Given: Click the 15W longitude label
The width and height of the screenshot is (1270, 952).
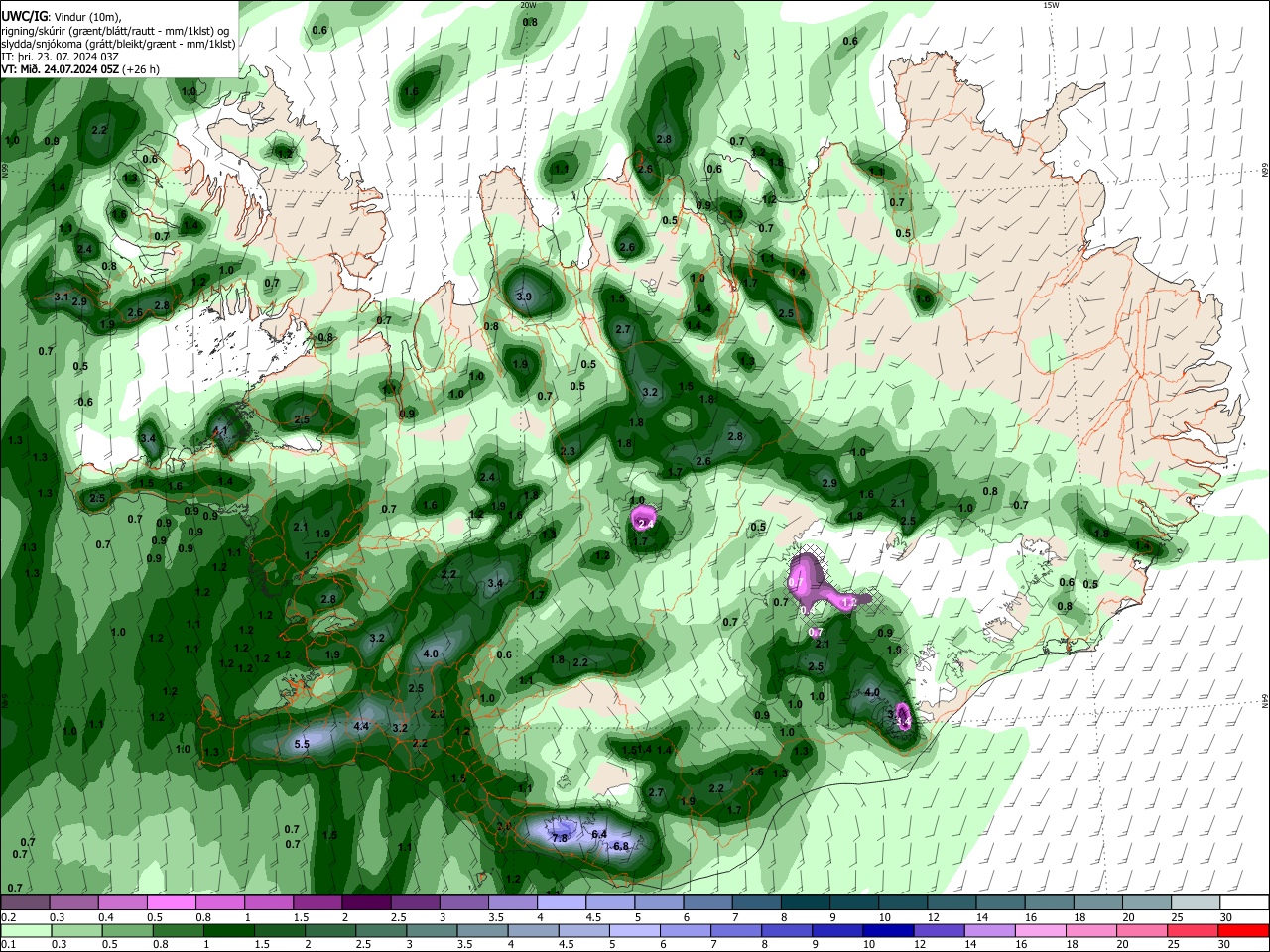Looking at the screenshot, I should [x=1051, y=5].
